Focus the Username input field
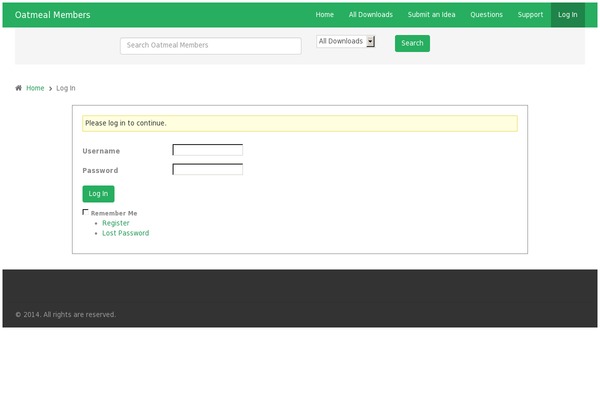 207,150
